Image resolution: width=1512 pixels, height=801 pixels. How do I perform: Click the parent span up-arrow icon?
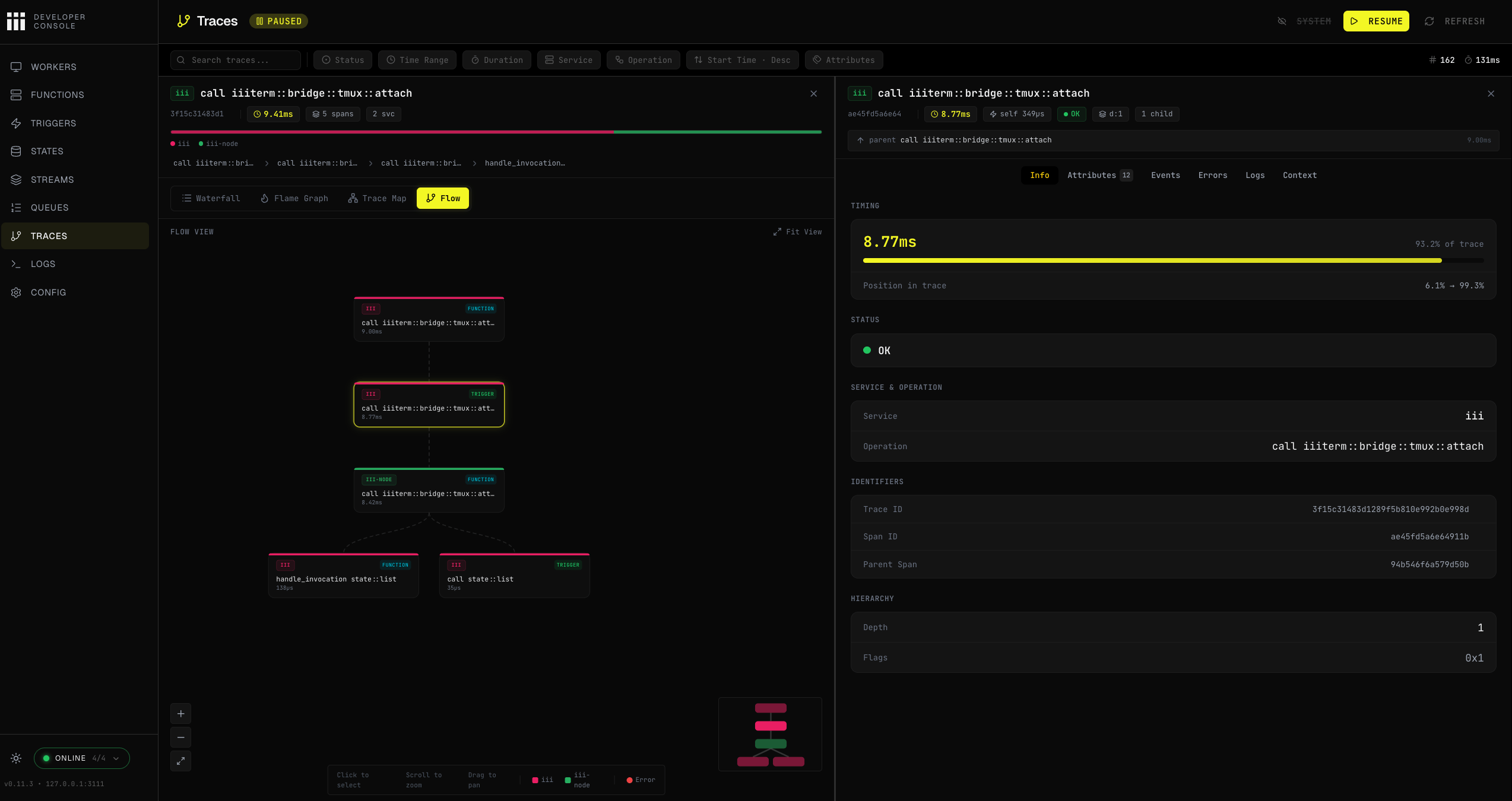tap(860, 140)
